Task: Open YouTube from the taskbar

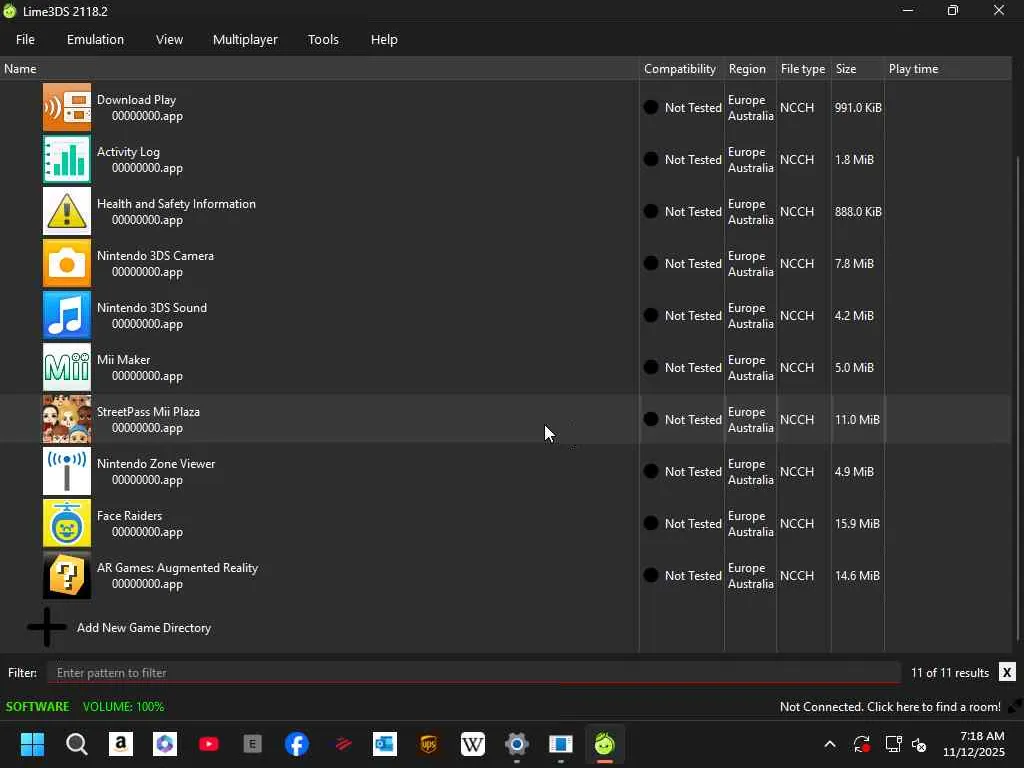Action: tap(209, 744)
